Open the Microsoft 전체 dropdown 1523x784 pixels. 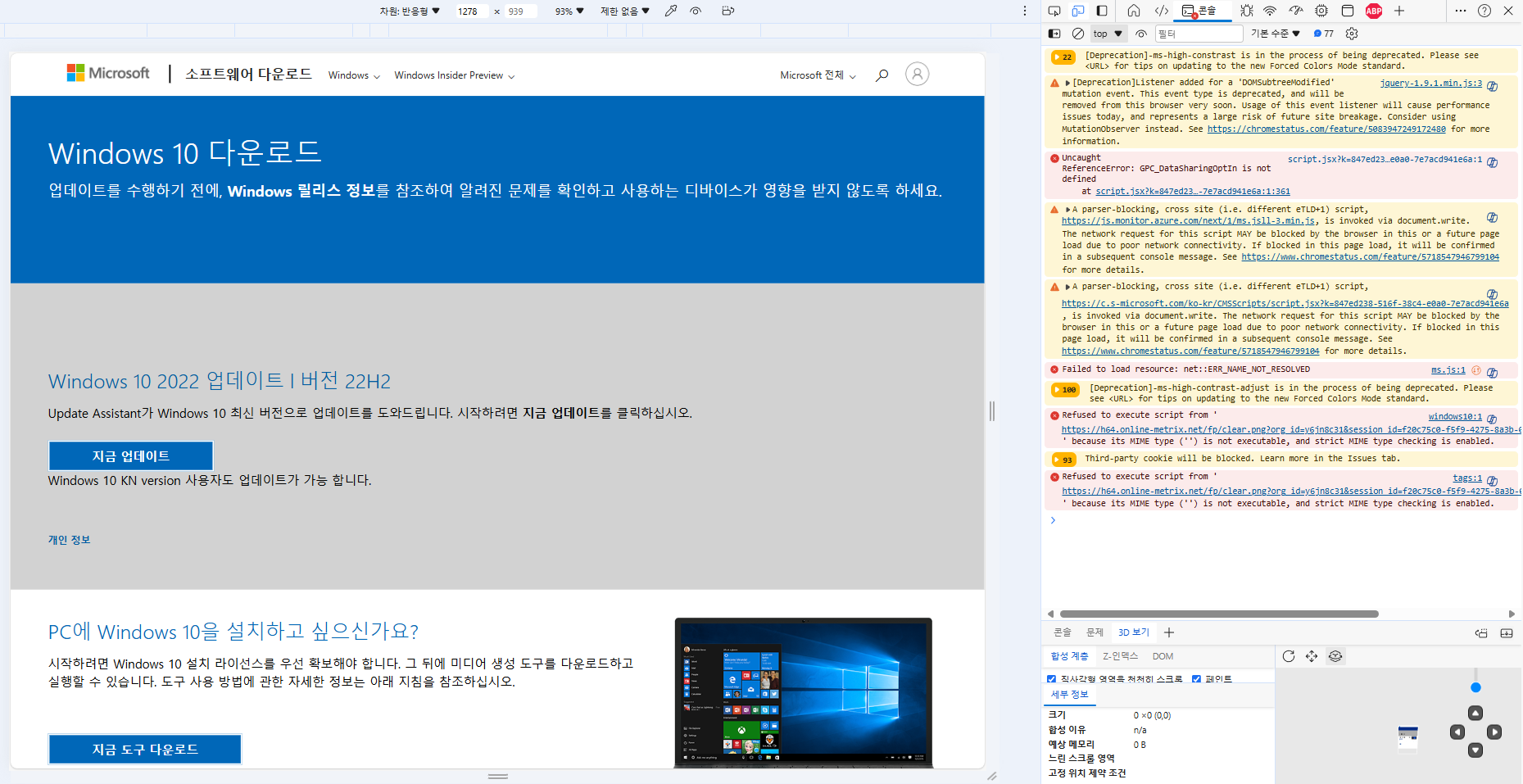[x=818, y=75]
